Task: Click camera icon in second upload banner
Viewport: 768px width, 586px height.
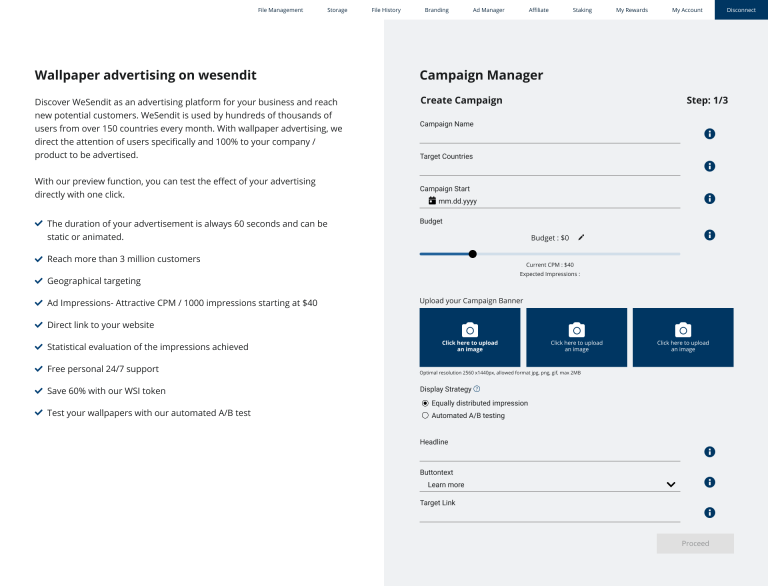Action: [576, 330]
